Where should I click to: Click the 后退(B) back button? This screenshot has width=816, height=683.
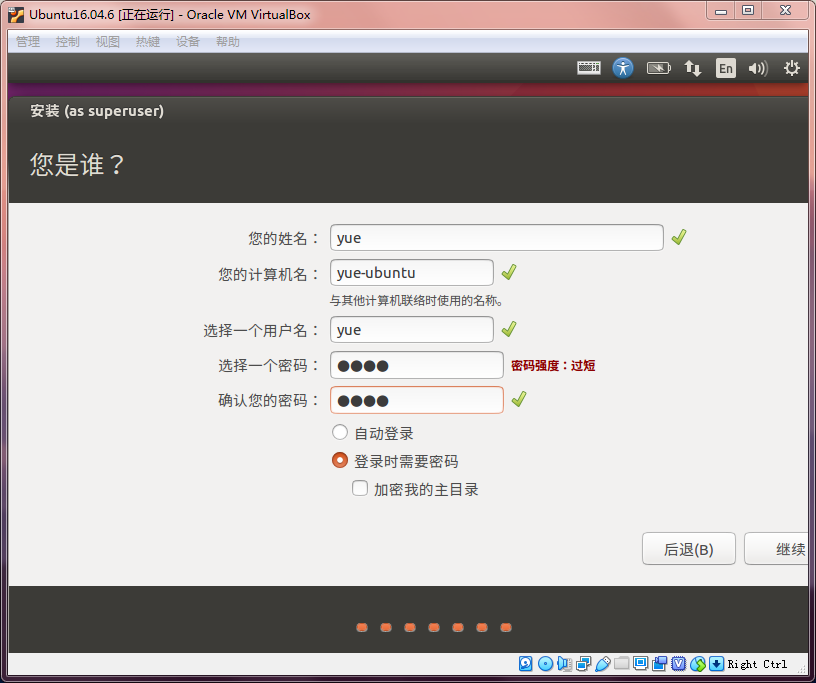coord(688,549)
